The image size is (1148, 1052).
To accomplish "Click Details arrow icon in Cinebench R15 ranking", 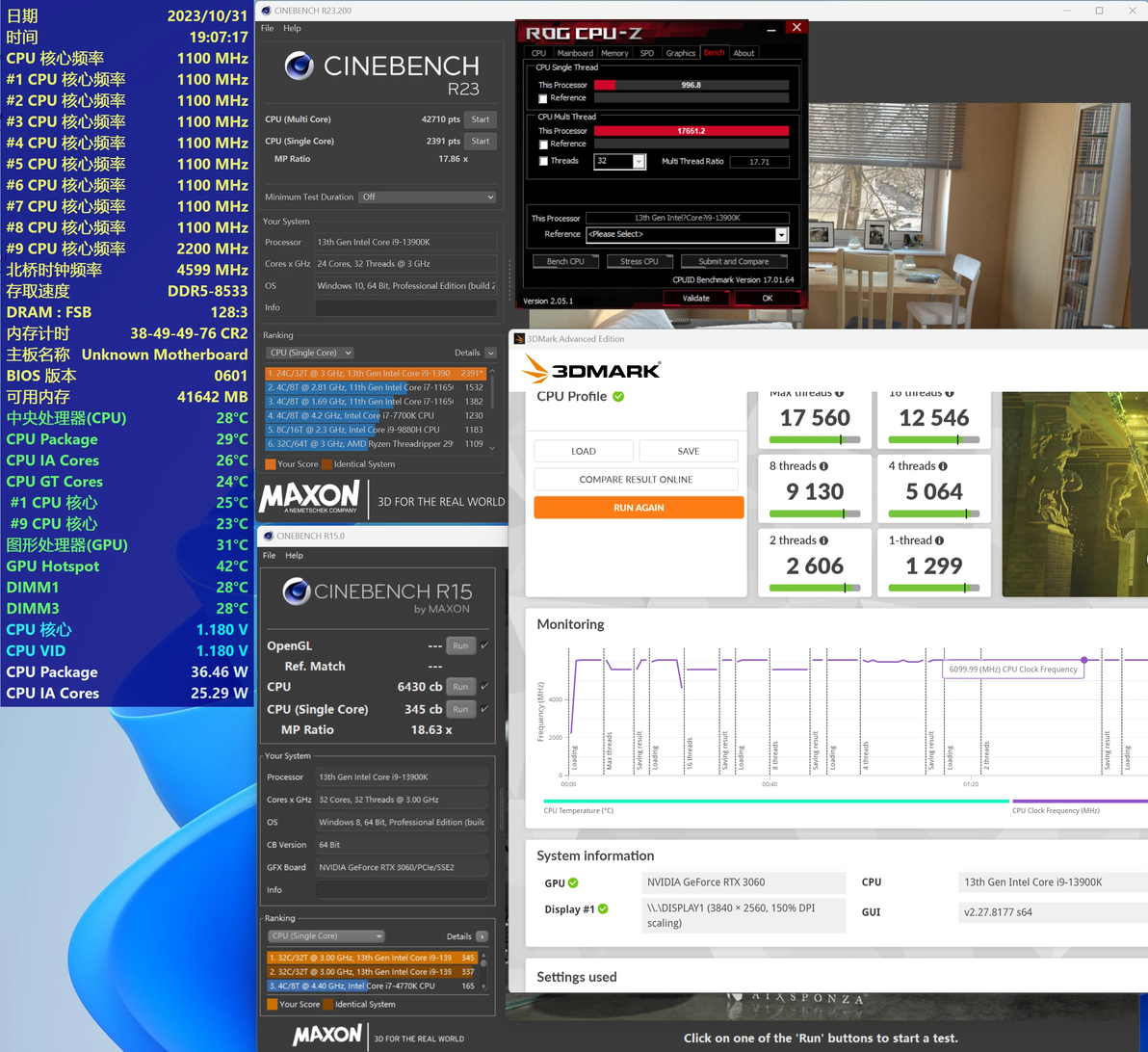I will click(482, 936).
